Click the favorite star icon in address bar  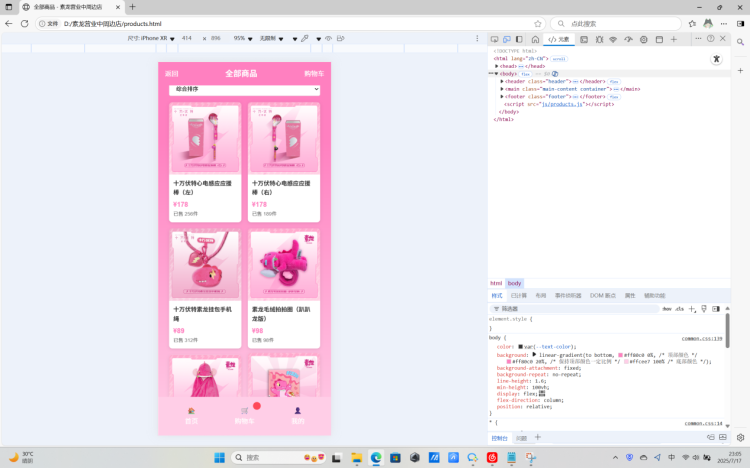pyautogui.click(x=538, y=23)
